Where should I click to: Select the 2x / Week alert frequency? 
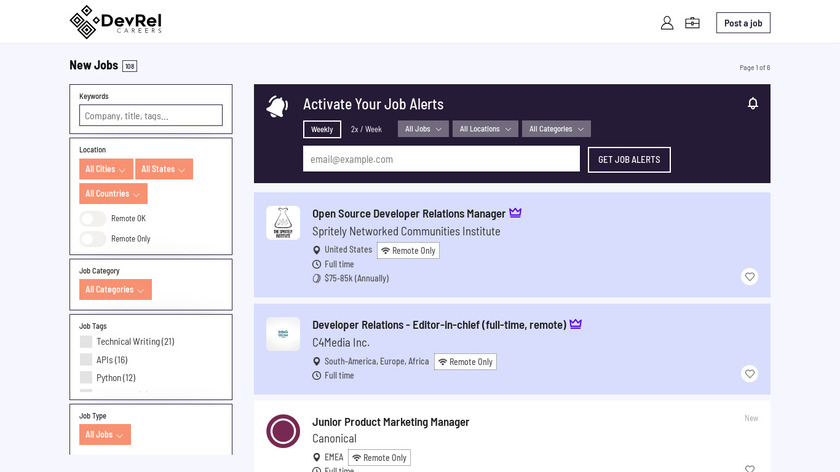tap(366, 129)
